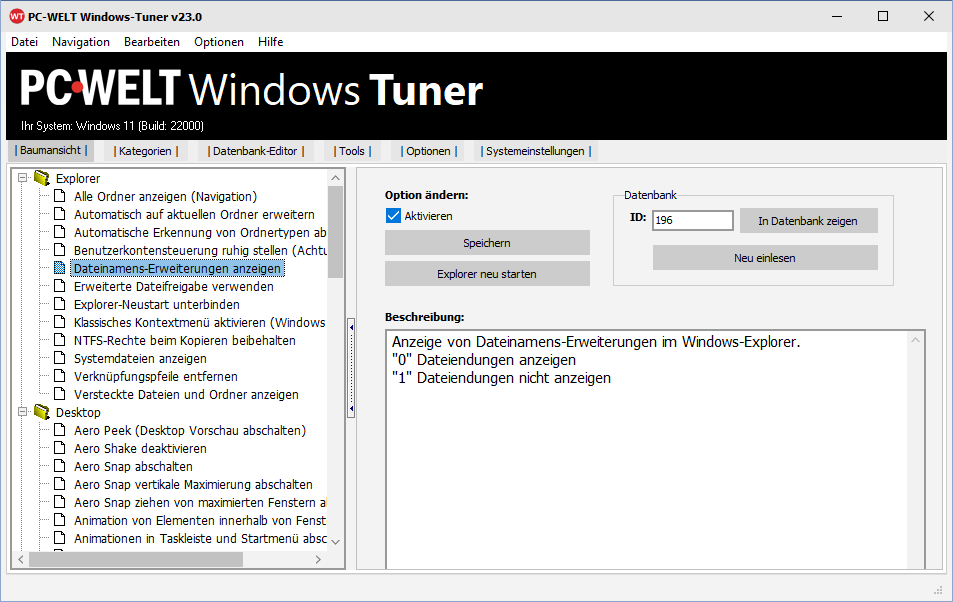Click page icon next to Systemdateien anzeigen
Image resolution: width=953 pixels, height=602 pixels.
(x=59, y=358)
